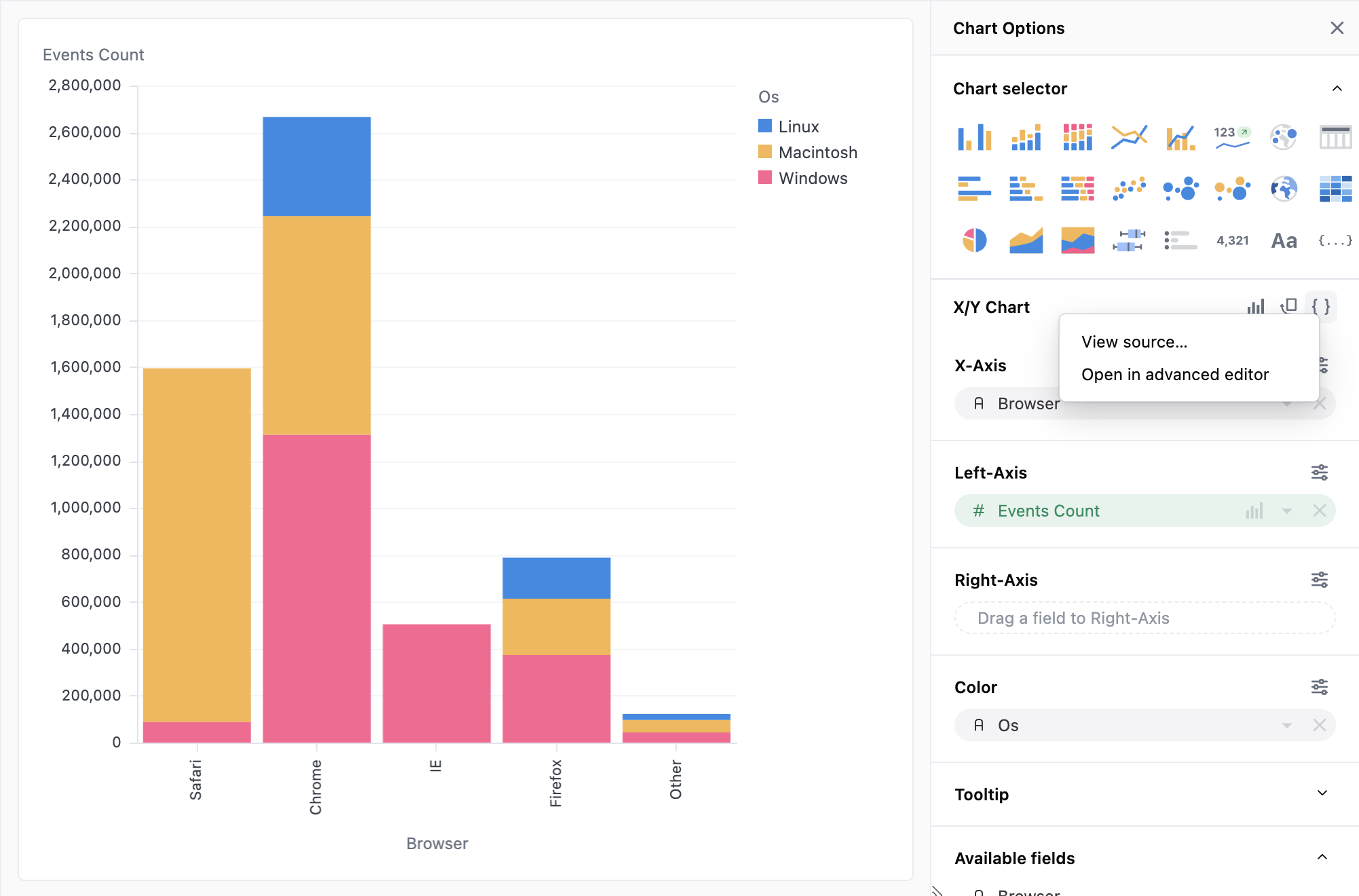Select the orange and blue bubble chart

pyautogui.click(x=1232, y=189)
